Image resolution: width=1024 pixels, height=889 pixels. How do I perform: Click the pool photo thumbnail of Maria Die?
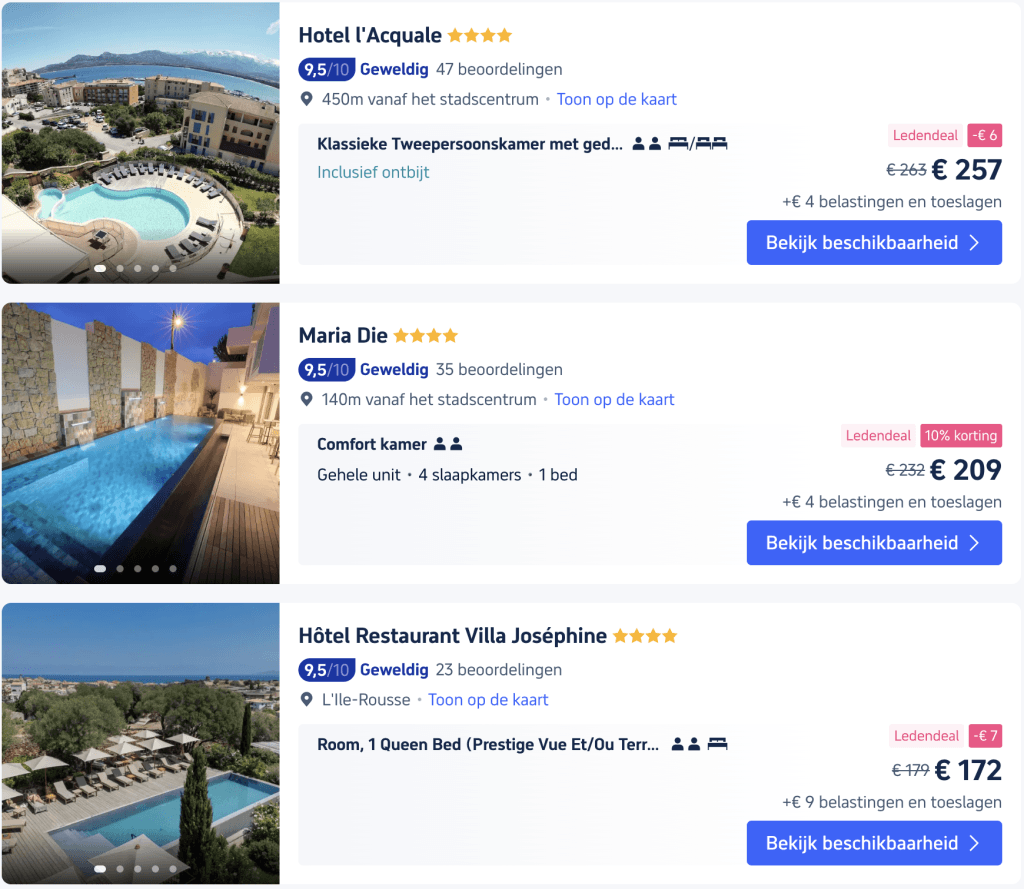[140, 442]
